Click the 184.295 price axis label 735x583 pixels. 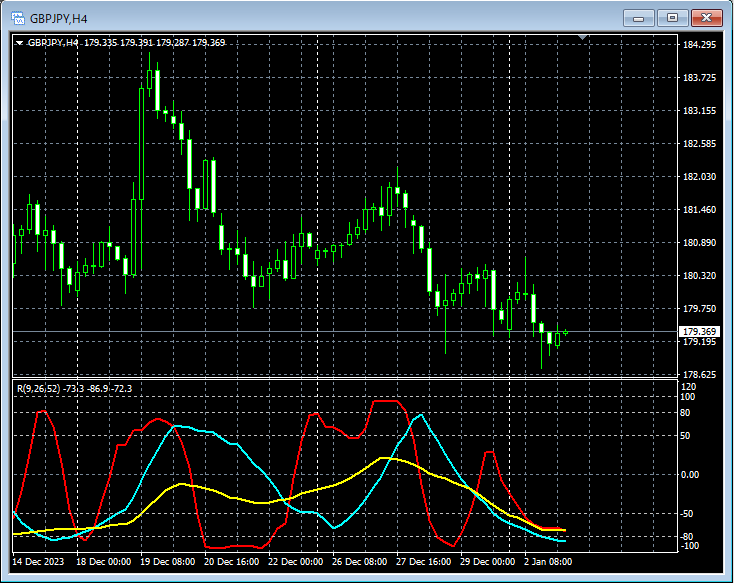coord(699,45)
